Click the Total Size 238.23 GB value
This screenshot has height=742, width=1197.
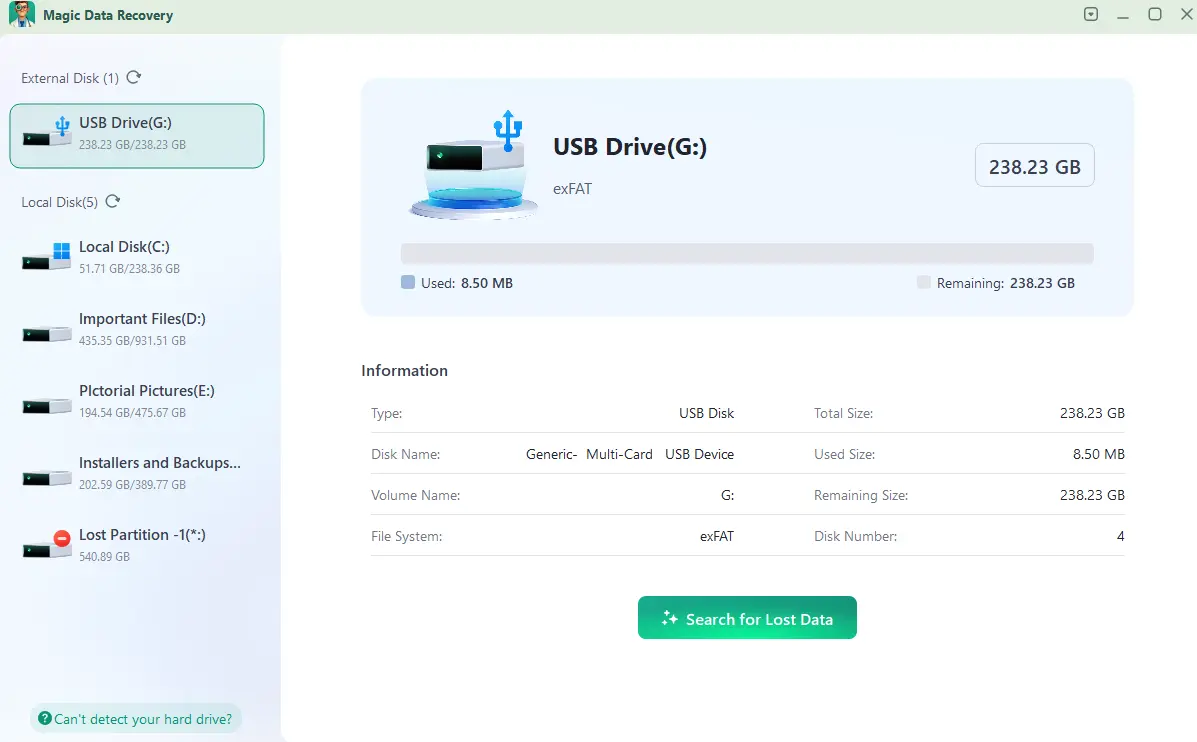(1092, 413)
